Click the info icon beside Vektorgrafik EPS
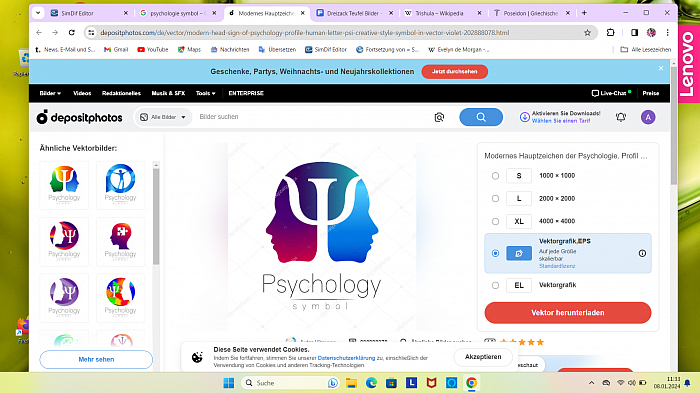Screen dimensions: 700x393 point(642,253)
